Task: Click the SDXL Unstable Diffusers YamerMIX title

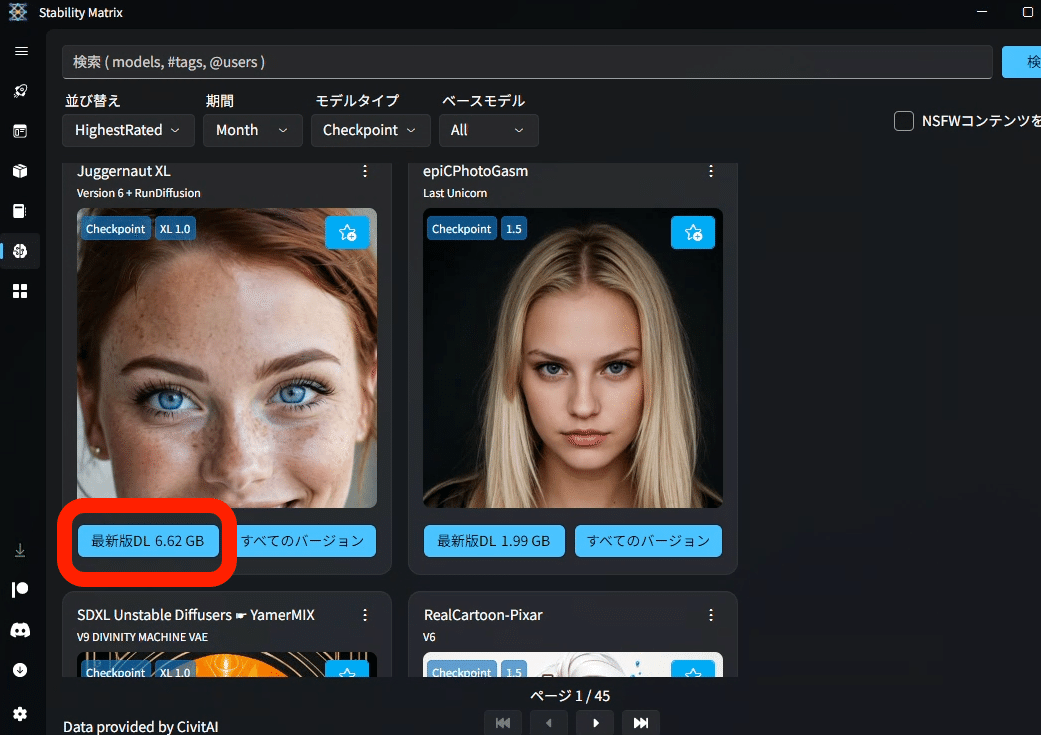Action: 196,615
